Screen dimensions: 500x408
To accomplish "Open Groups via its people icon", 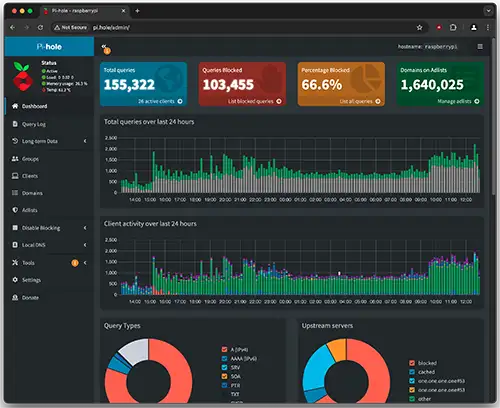I will 15,159.
